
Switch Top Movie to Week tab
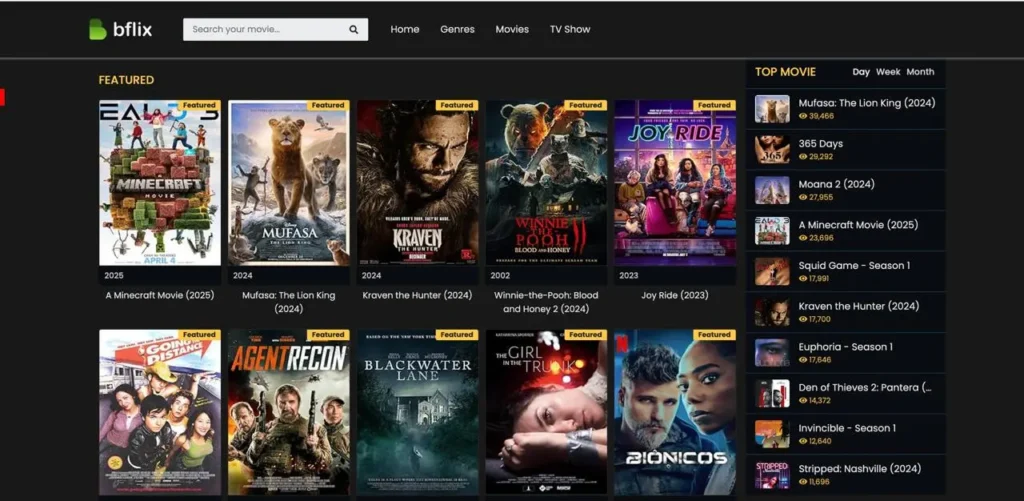click(x=888, y=72)
